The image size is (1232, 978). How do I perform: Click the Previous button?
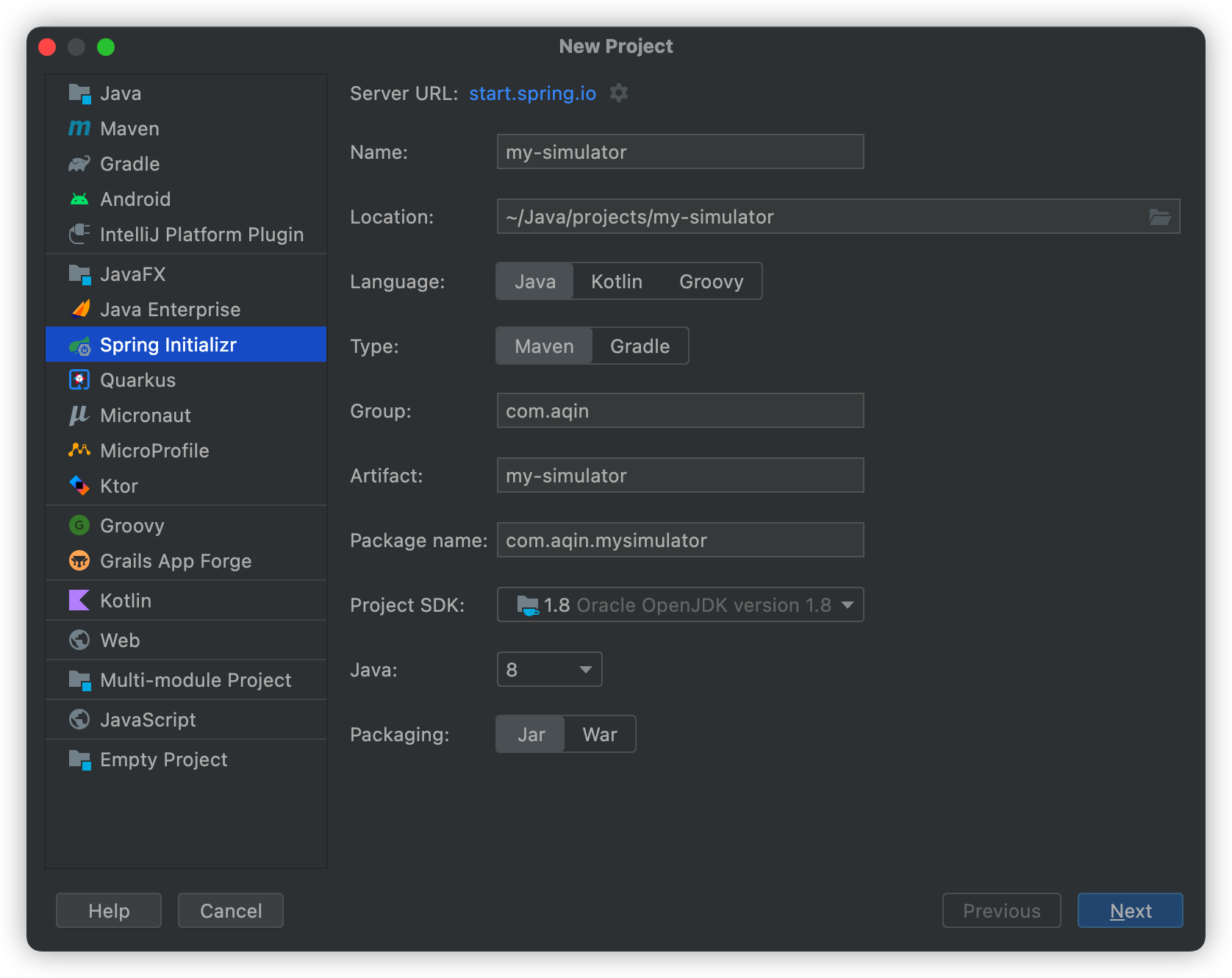click(1002, 911)
